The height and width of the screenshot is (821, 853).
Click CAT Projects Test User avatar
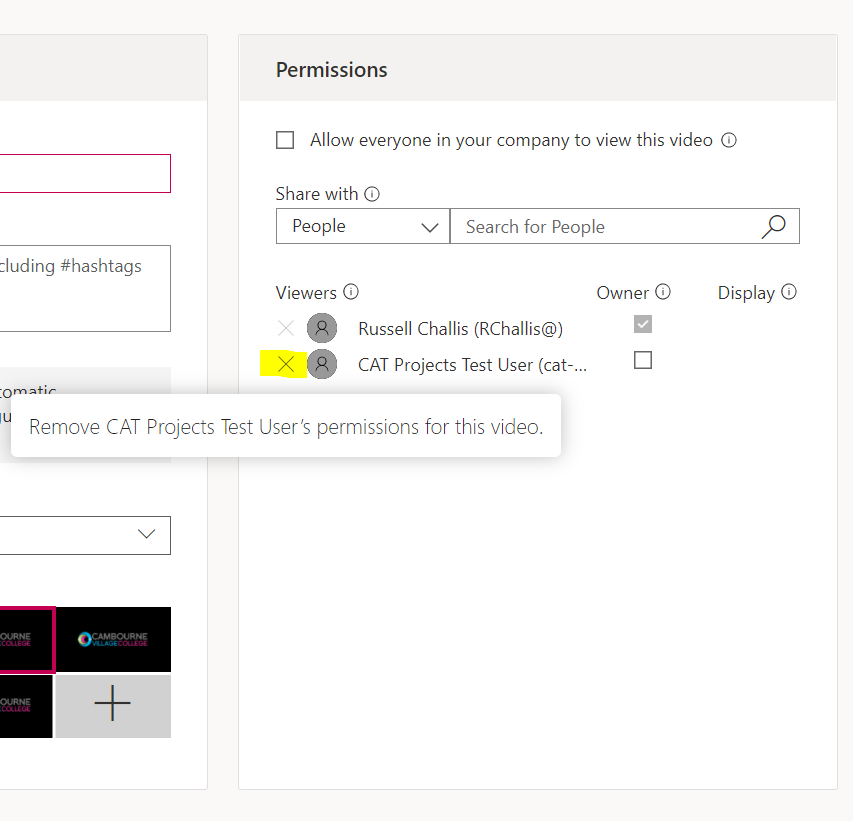pos(322,364)
